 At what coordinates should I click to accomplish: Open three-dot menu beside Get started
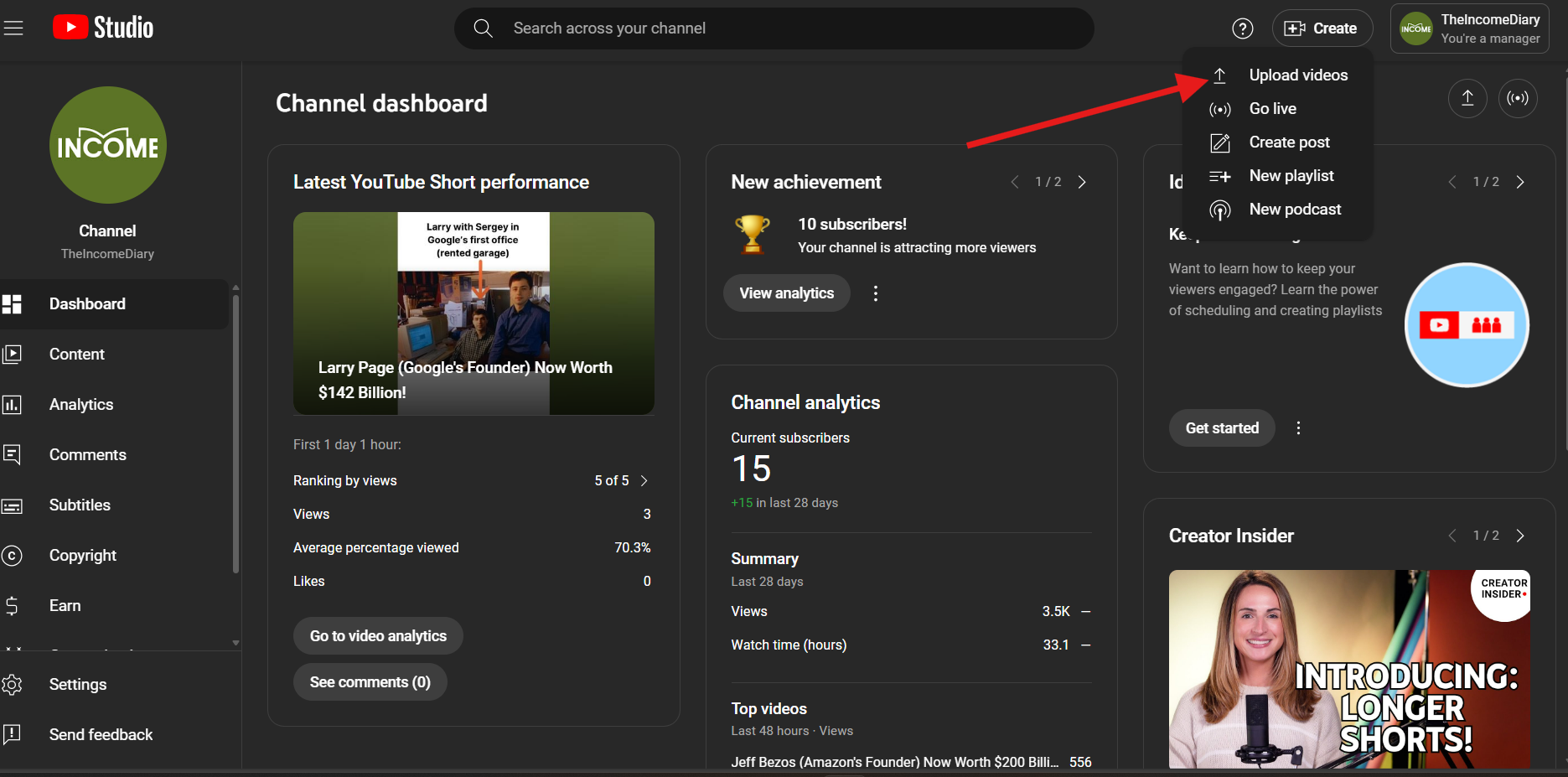click(x=1298, y=428)
